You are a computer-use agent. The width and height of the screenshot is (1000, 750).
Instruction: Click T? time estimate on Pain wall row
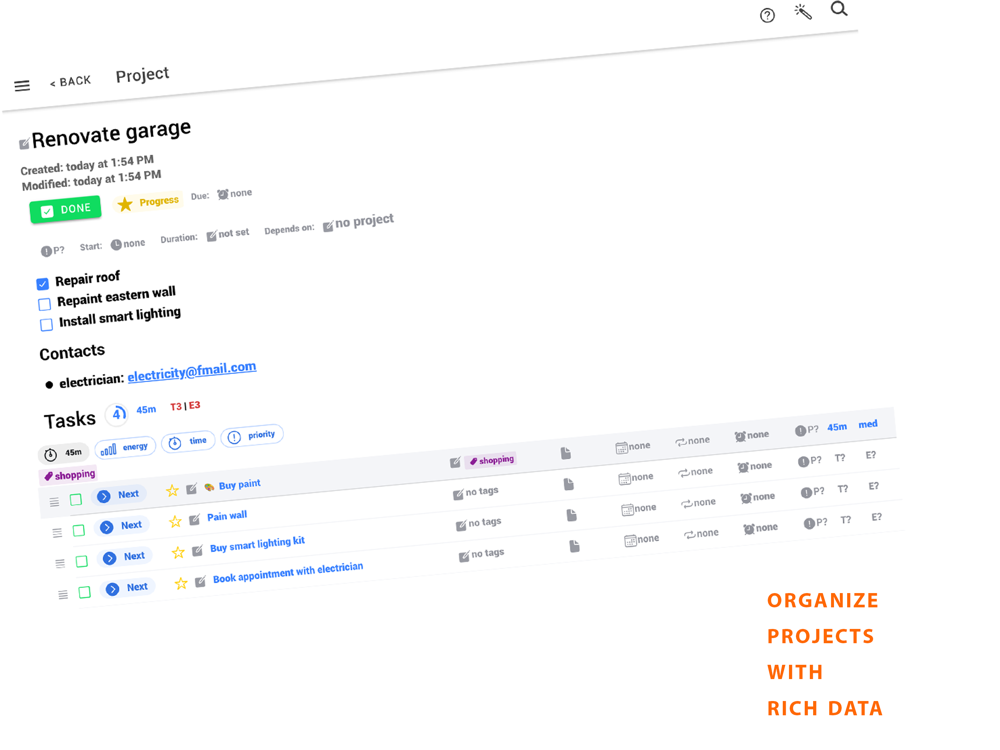pos(840,459)
